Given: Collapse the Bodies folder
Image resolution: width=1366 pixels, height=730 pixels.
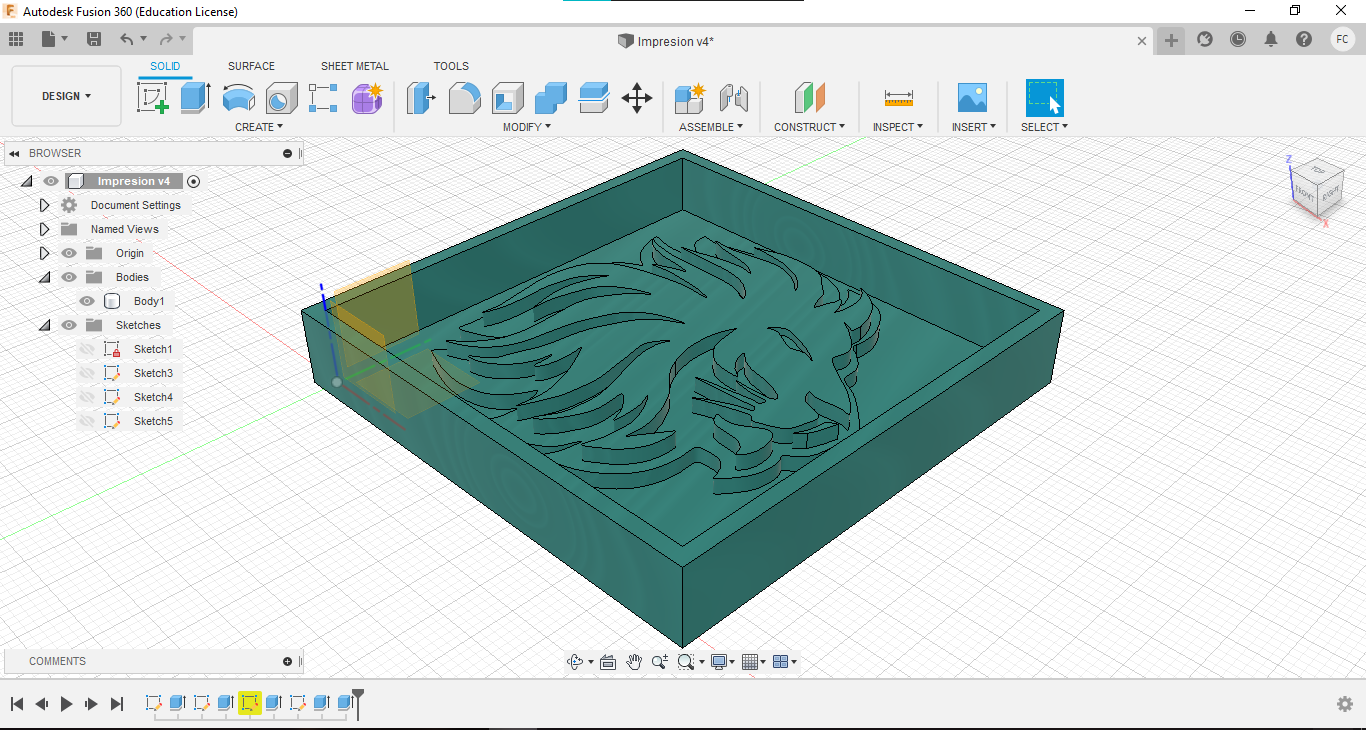Looking at the screenshot, I should 44,277.
